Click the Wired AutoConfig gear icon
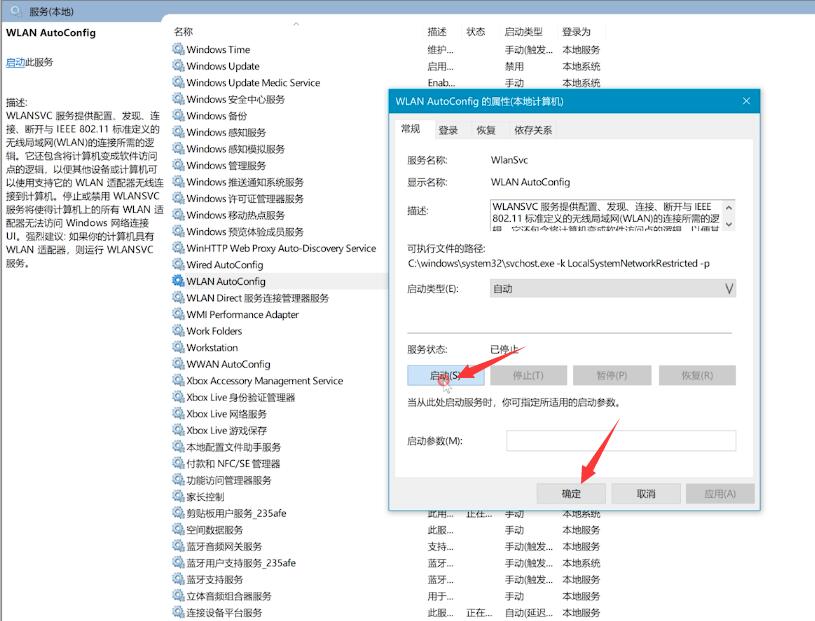815x621 pixels. (178, 265)
